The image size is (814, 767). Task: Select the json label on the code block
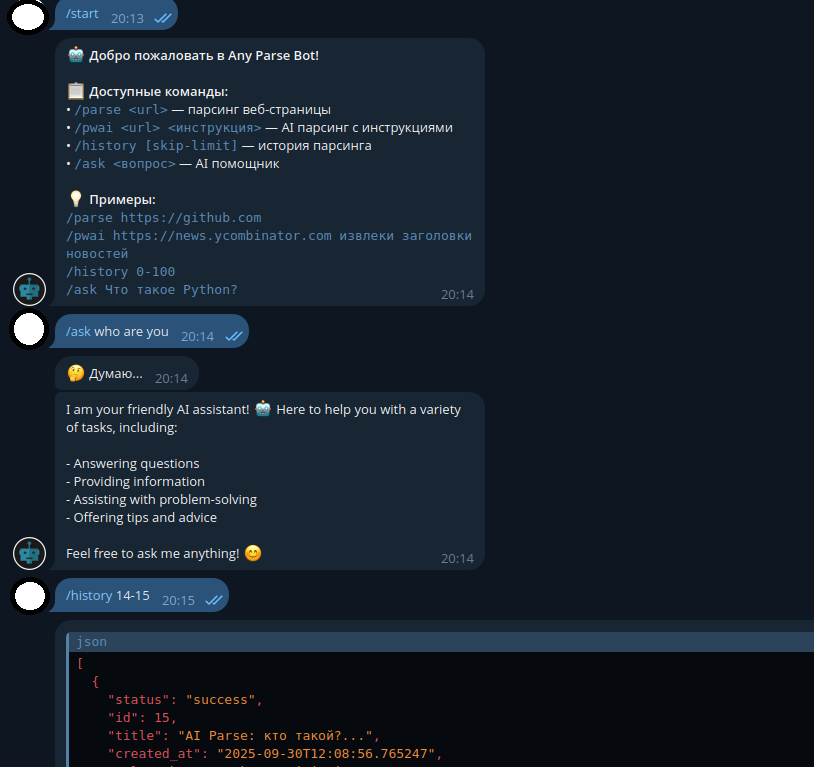pyautogui.click(x=91, y=641)
